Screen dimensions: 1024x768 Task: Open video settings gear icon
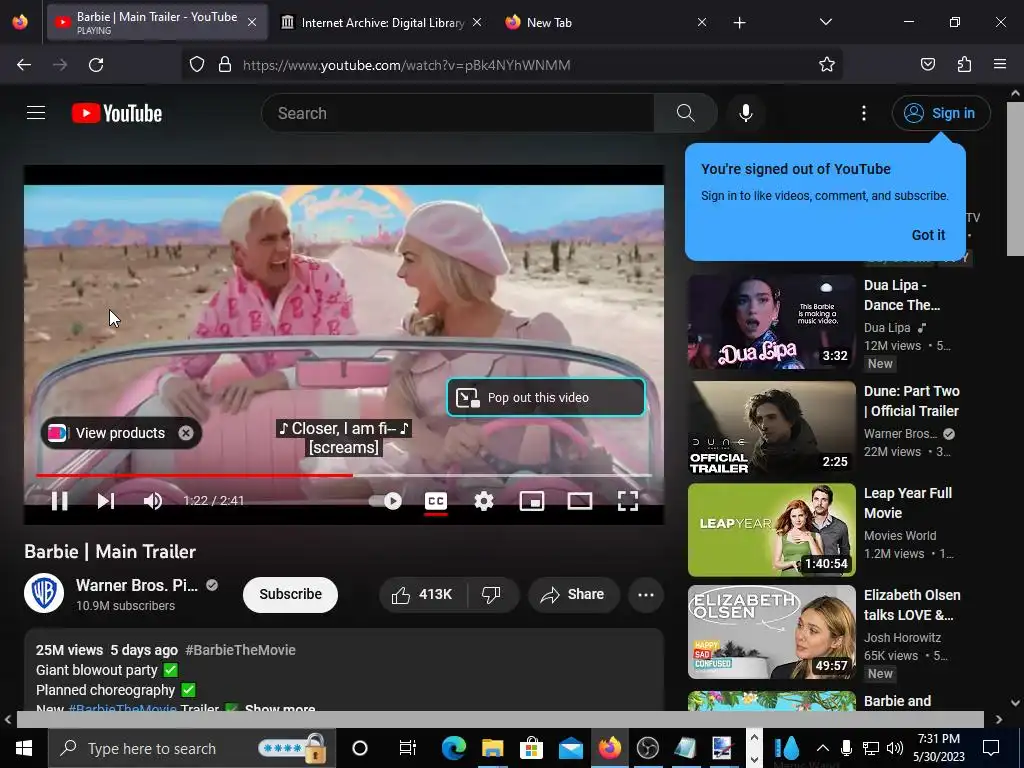[484, 501]
